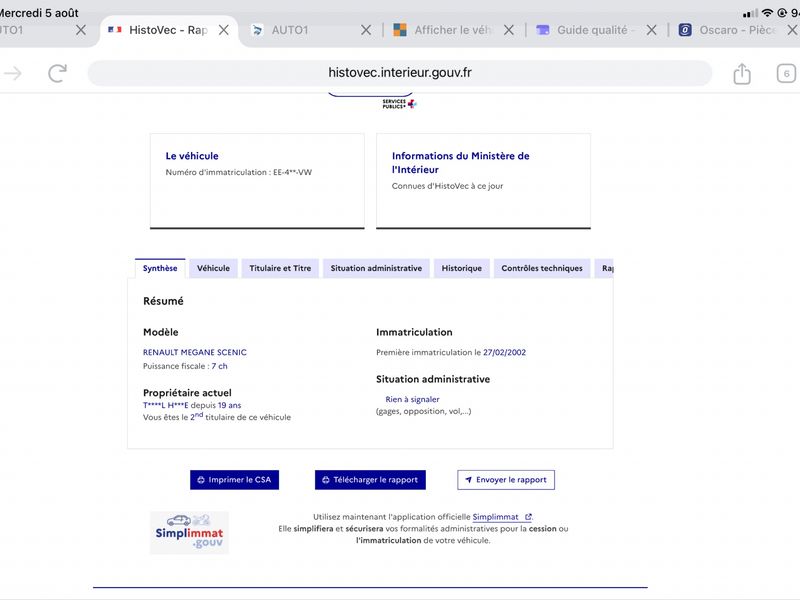Image resolution: width=800 pixels, height=600 pixels.
Task: Reload the page with the refresh icon
Action: tap(58, 73)
